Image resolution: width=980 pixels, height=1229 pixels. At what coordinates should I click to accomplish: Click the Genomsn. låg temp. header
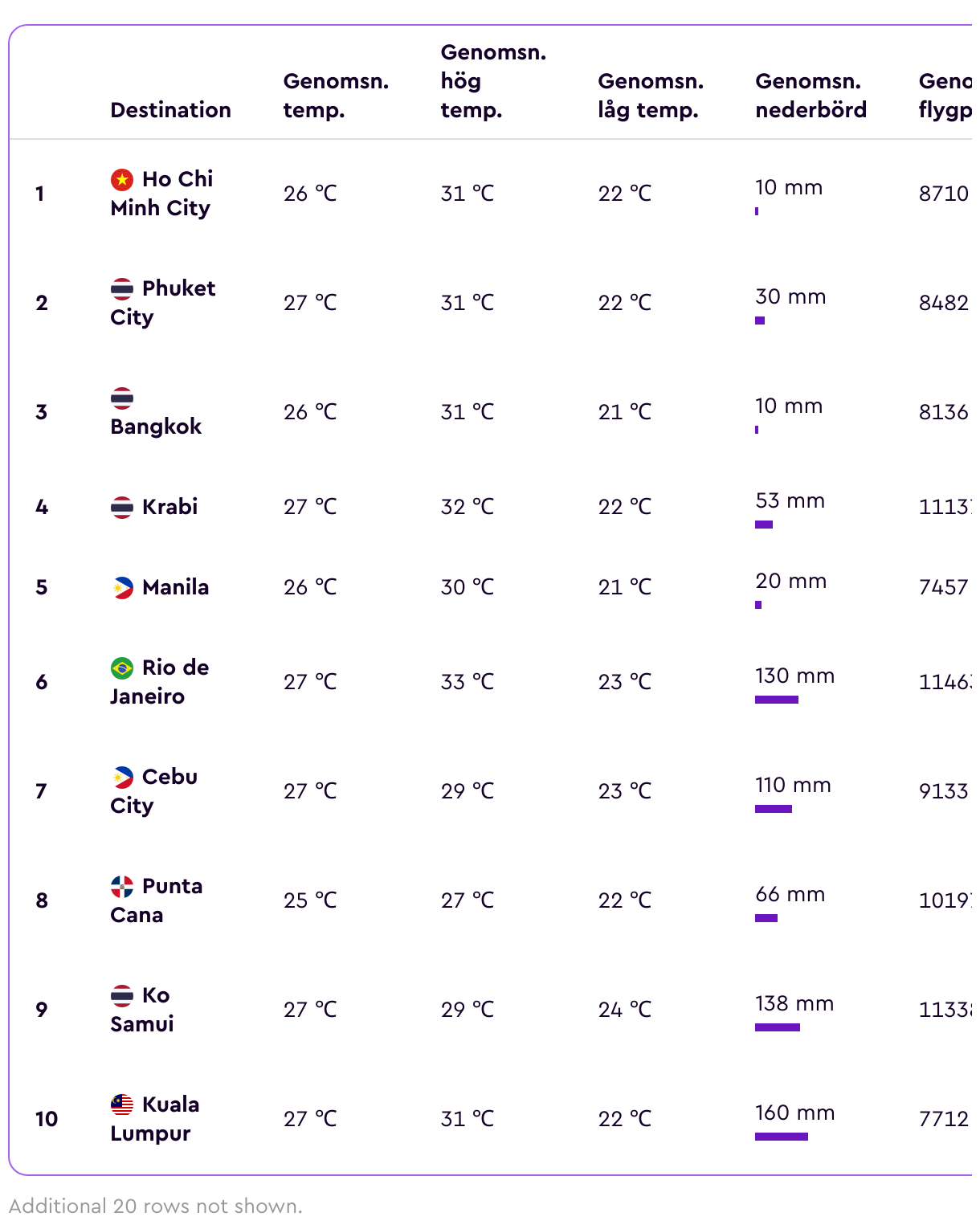651,96
